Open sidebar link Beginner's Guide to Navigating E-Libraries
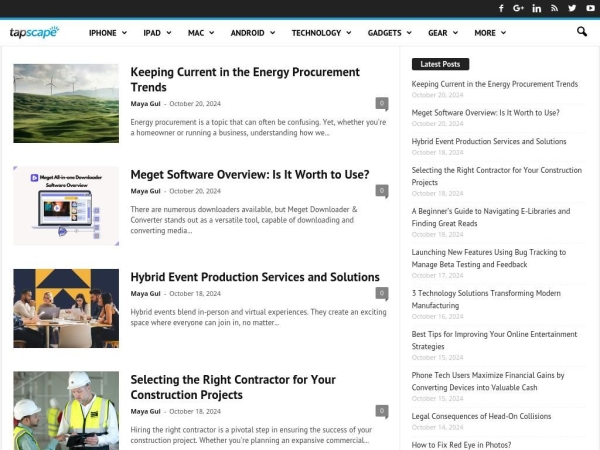This screenshot has height=450, width=600. [491, 217]
